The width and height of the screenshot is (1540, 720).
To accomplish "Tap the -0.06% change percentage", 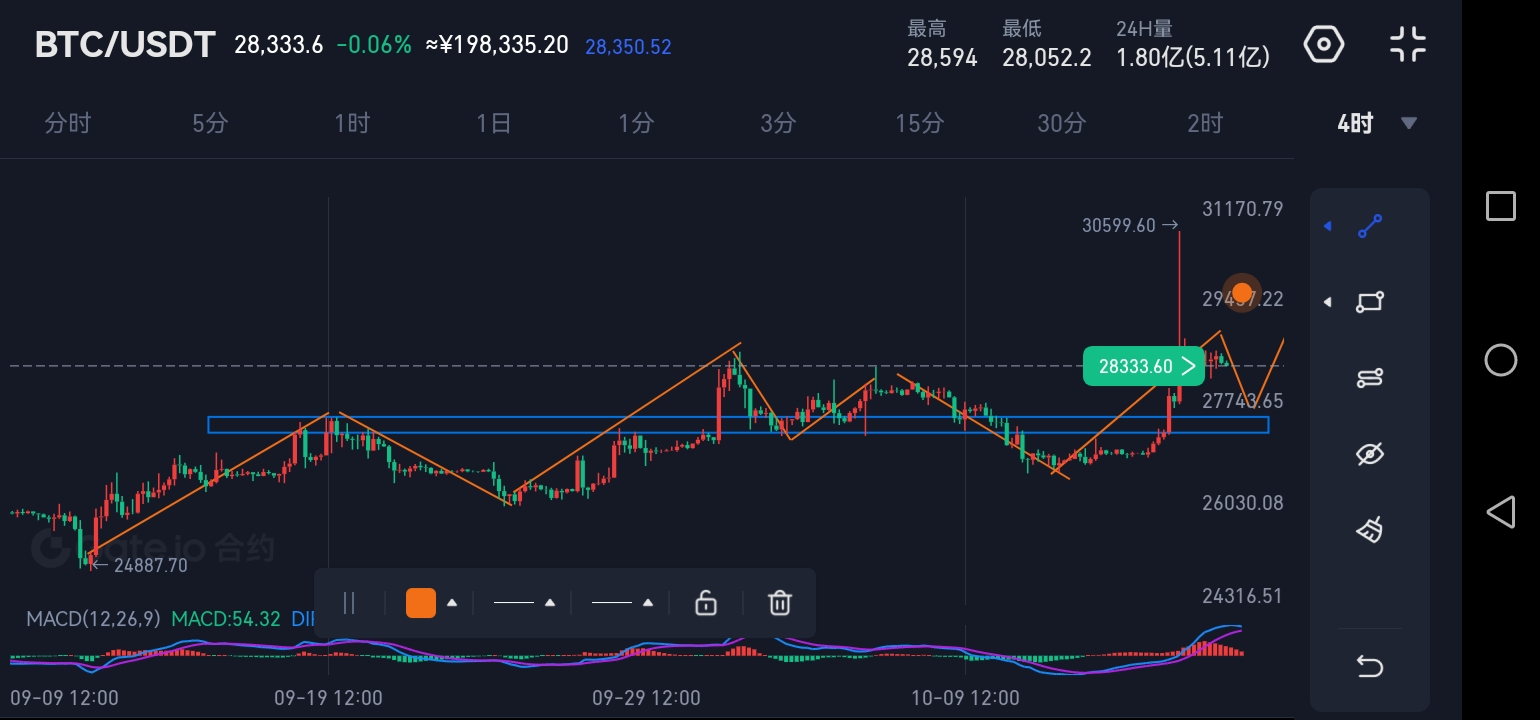I will [x=374, y=45].
